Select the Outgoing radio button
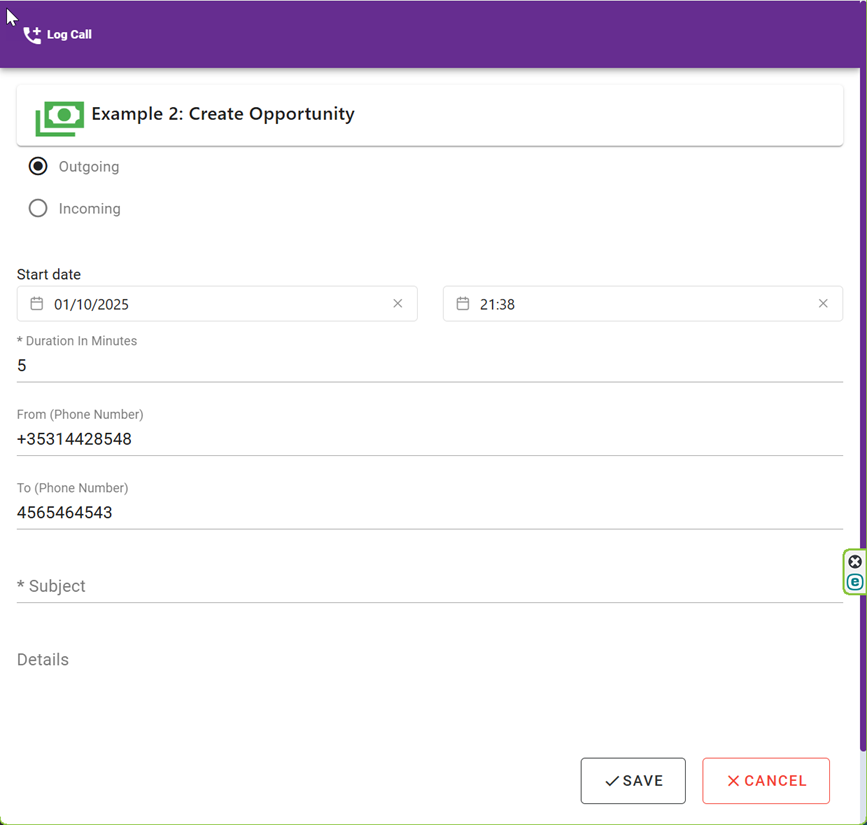The image size is (867, 825). (x=38, y=166)
